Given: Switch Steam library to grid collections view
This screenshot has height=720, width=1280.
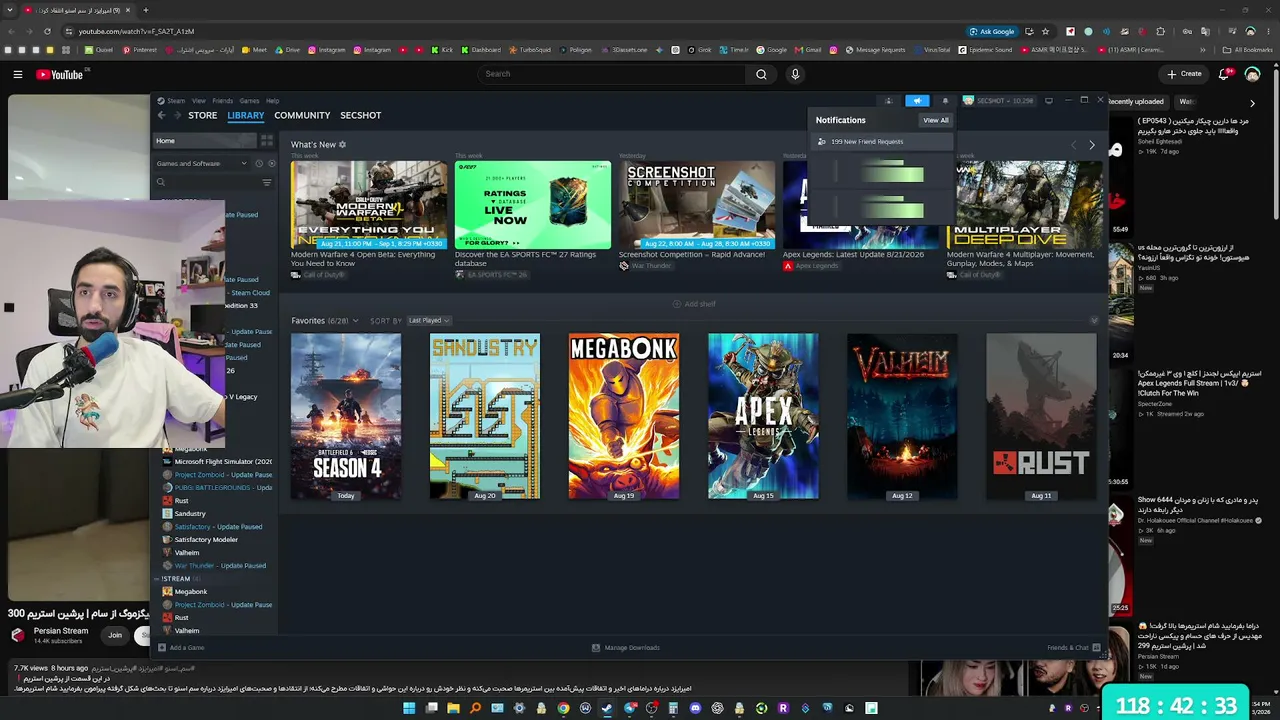Looking at the screenshot, I should [267, 141].
